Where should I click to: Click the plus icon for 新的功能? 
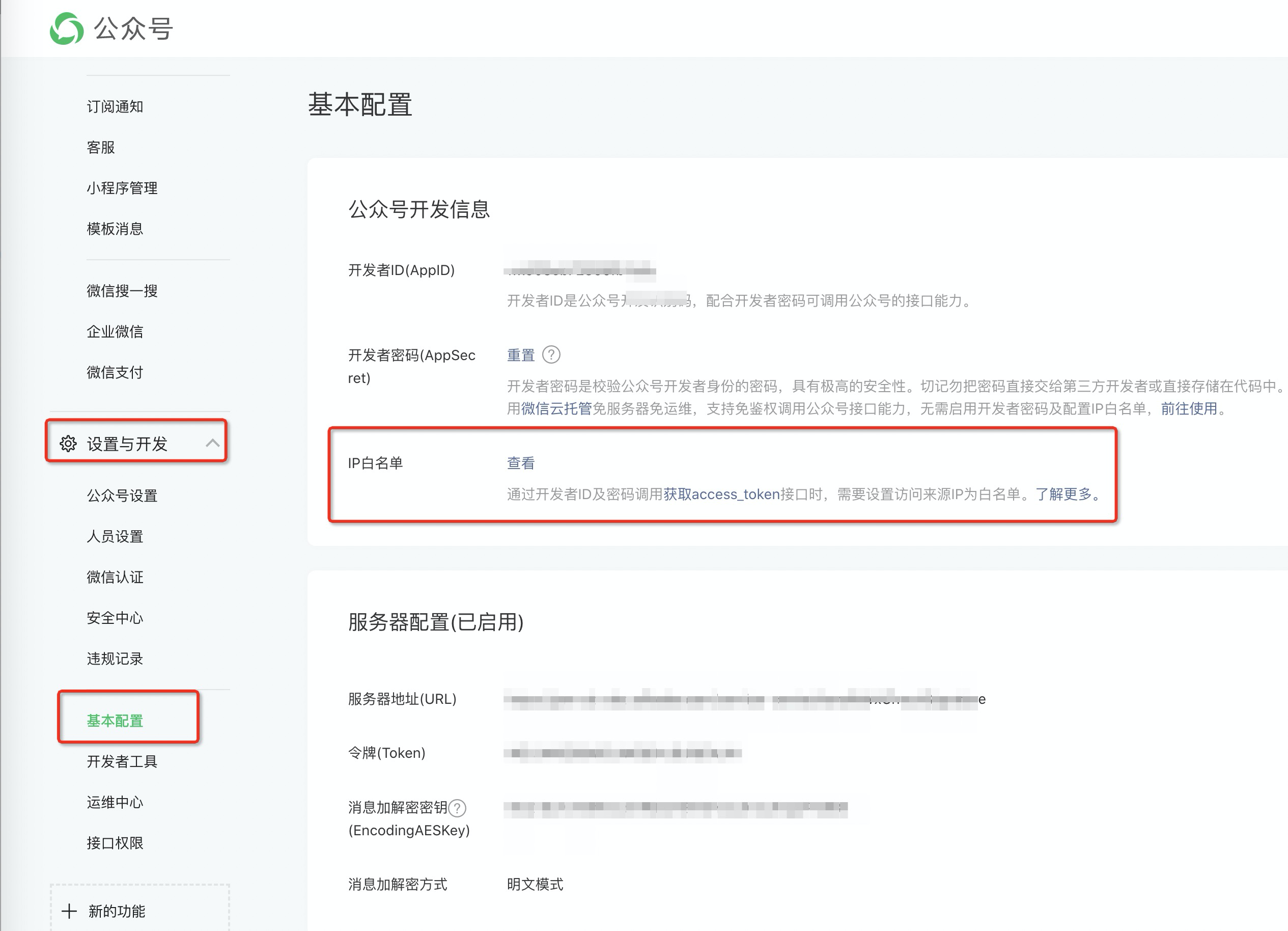click(69, 911)
